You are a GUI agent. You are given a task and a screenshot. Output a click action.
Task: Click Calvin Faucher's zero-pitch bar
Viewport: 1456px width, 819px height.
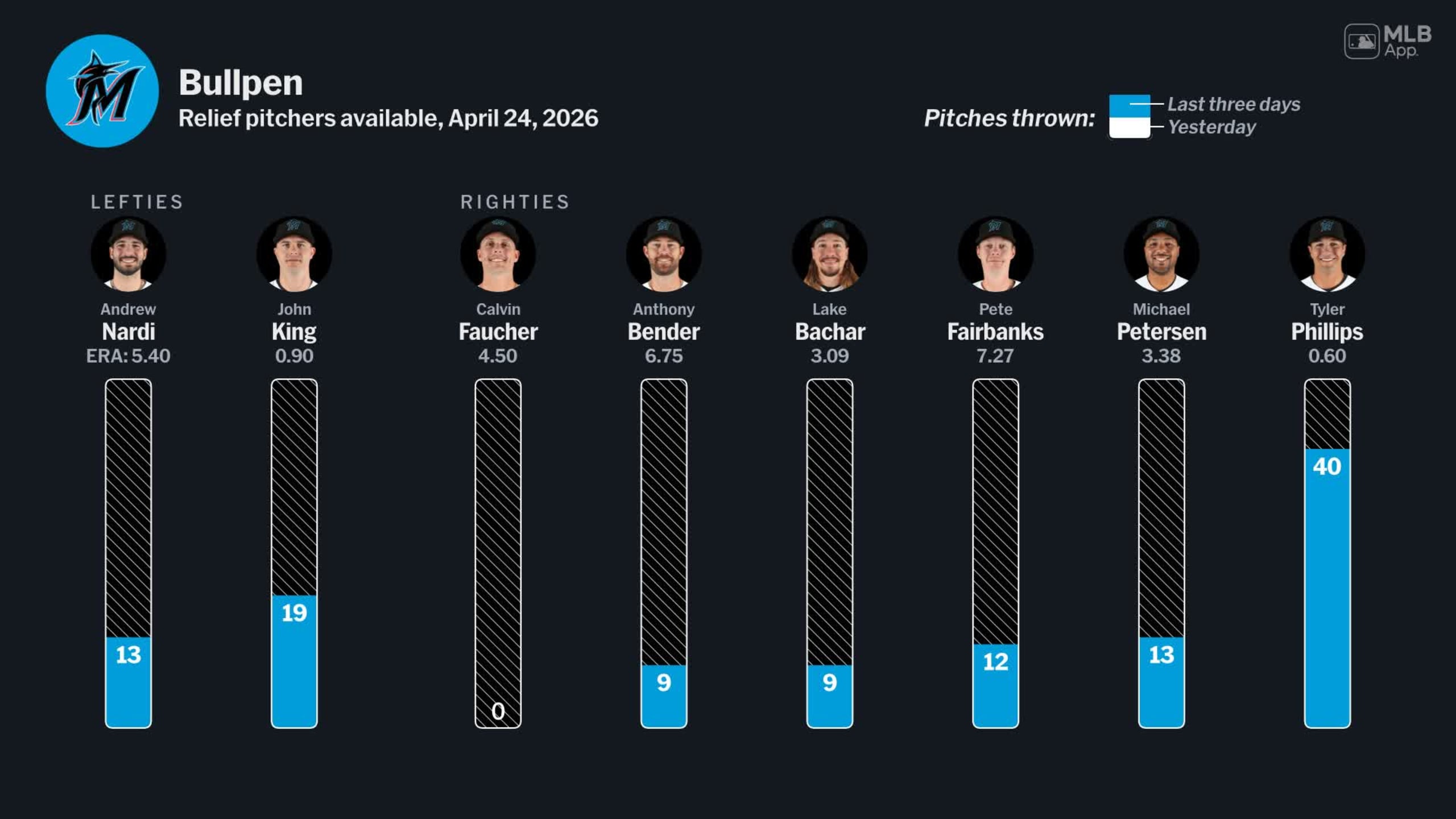[x=498, y=553]
